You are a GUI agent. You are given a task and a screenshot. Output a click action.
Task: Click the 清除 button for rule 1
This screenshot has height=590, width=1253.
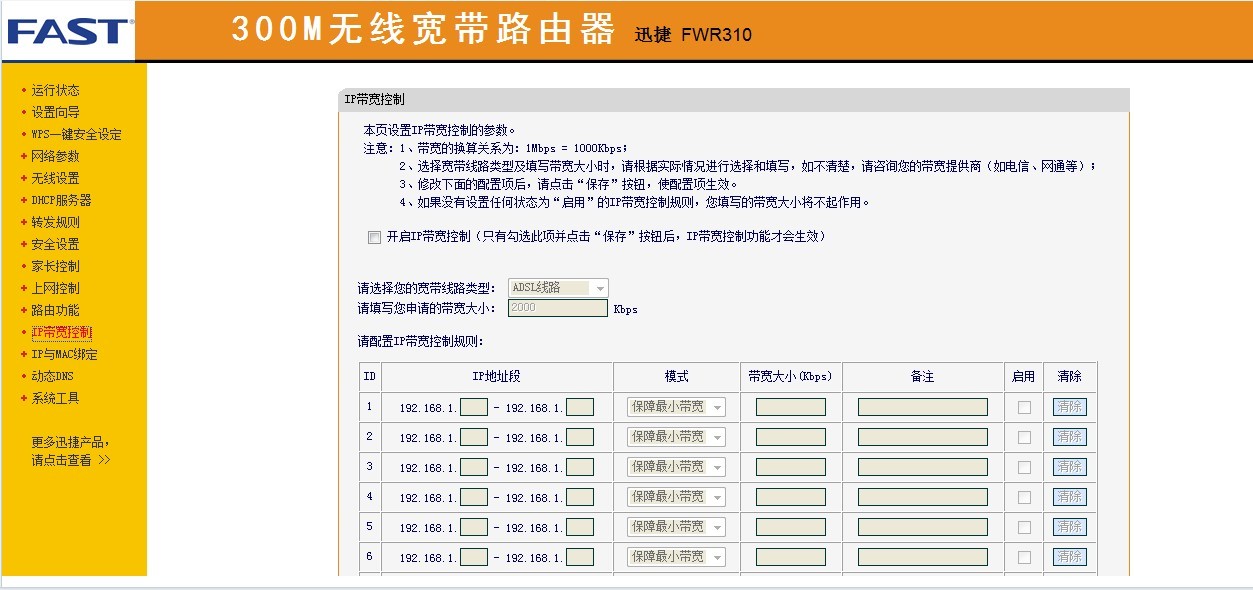pyautogui.click(x=1070, y=406)
